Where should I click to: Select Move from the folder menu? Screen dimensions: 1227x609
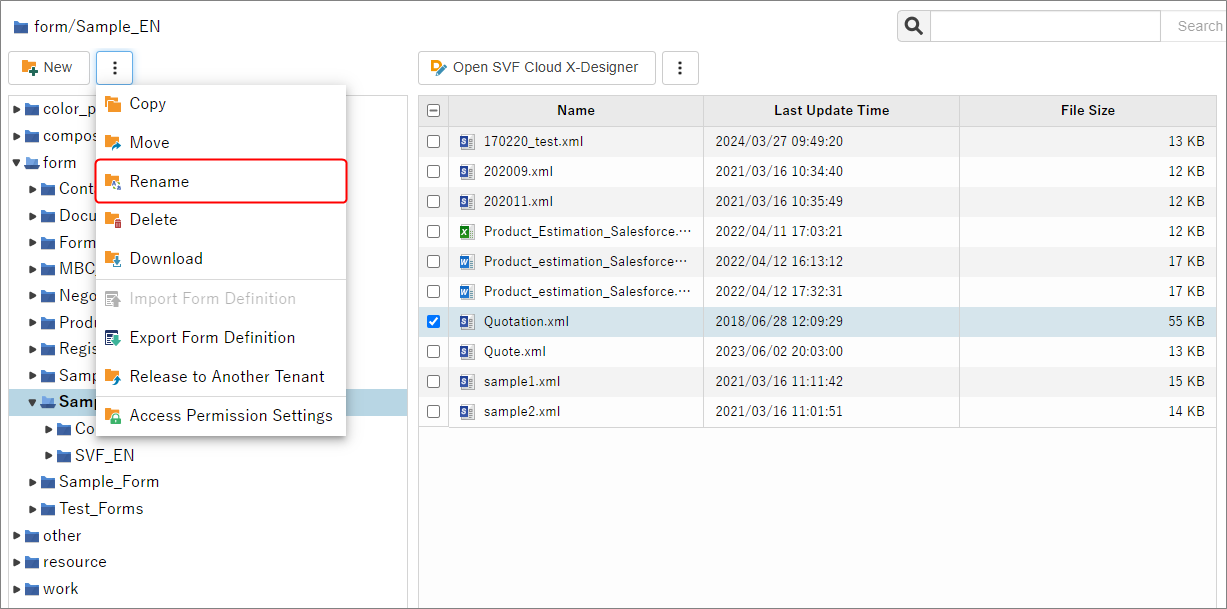[221, 143]
